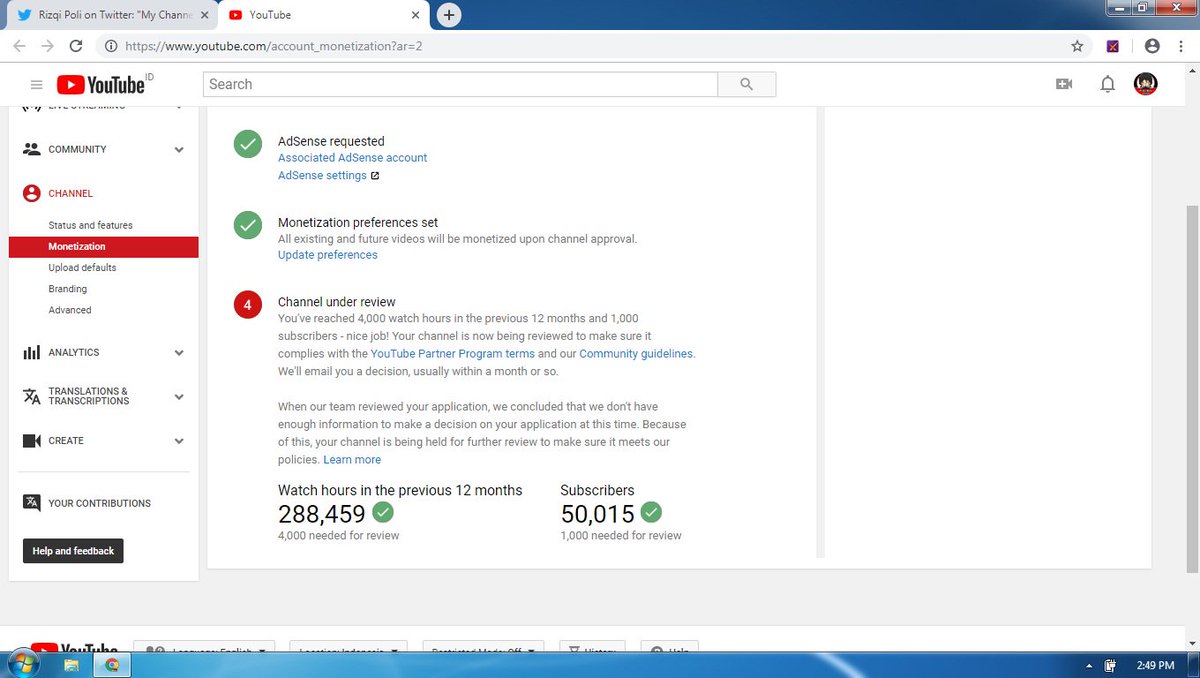Open the notifications bell

1107,85
